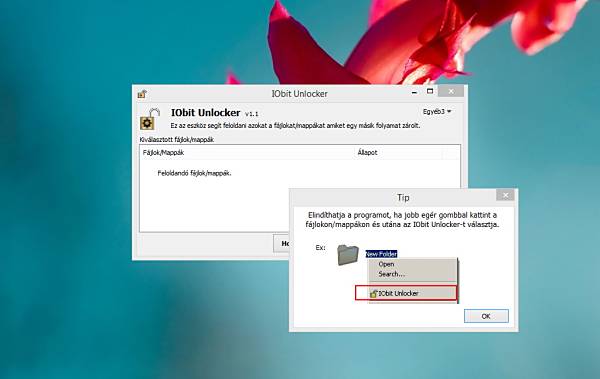Click the lock icon beside IObit Unlocker entry
This screenshot has height=379, width=600.
(373, 294)
